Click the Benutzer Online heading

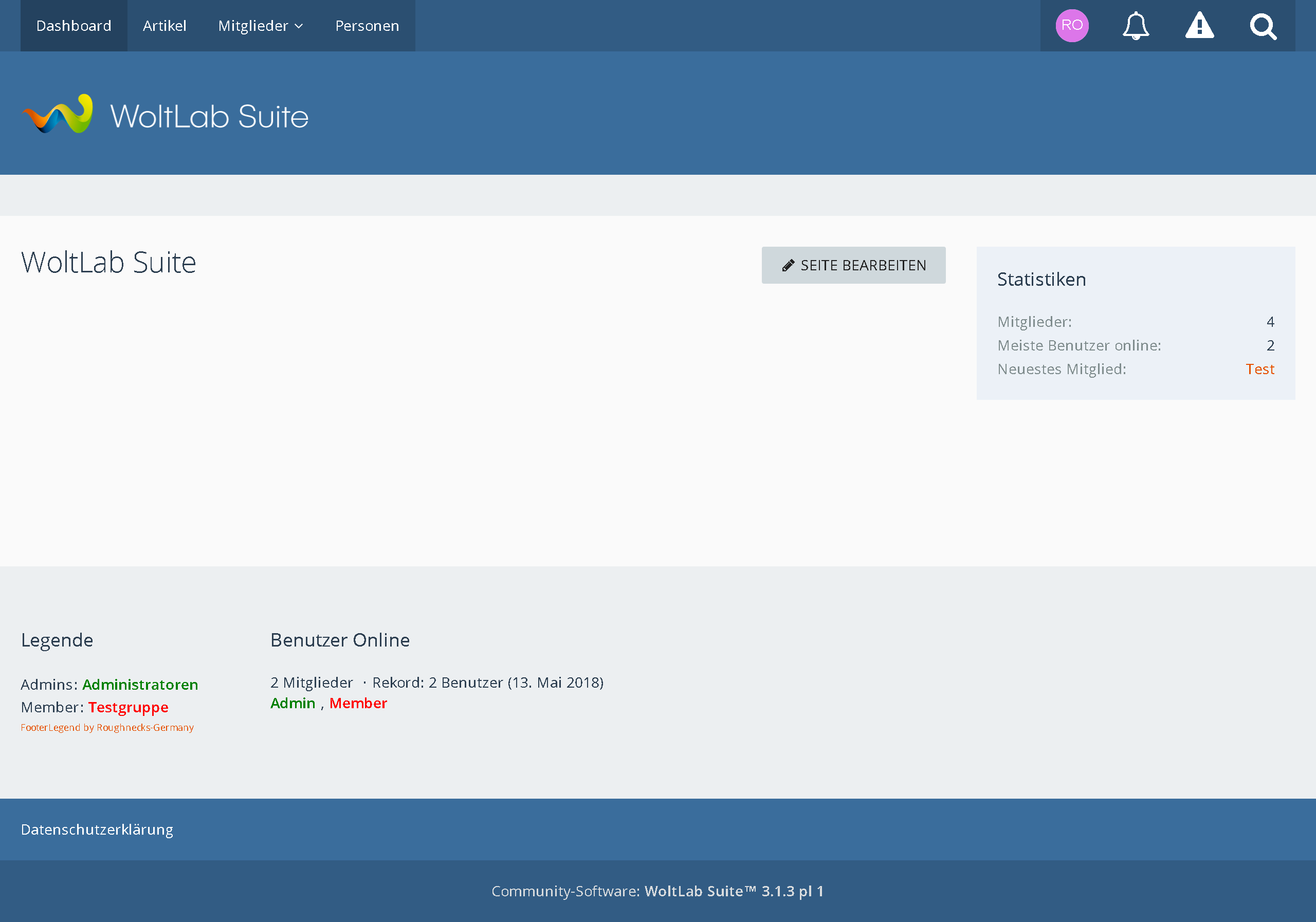pyautogui.click(x=340, y=640)
